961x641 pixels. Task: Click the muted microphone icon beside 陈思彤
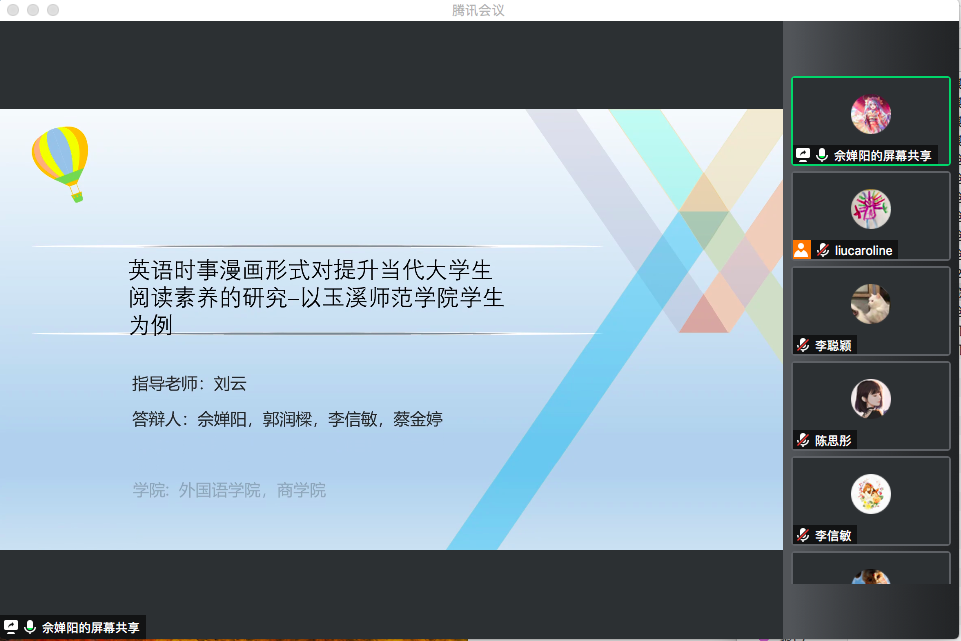tap(802, 440)
